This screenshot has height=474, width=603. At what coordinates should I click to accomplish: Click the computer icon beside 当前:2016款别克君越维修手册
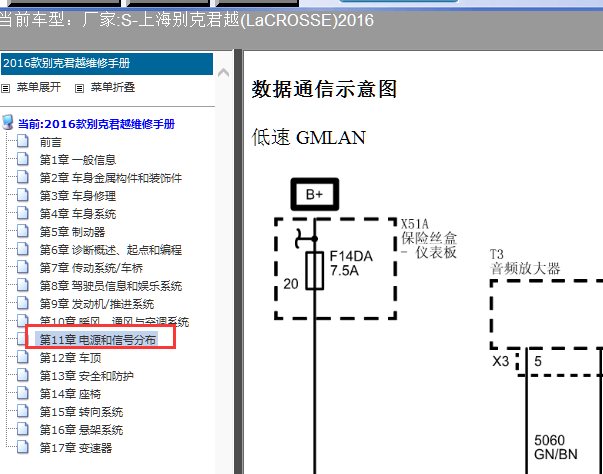click(x=8, y=123)
